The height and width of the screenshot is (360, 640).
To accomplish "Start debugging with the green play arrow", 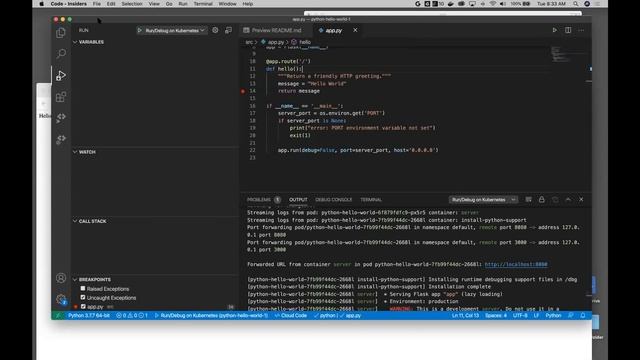I will pos(140,30).
